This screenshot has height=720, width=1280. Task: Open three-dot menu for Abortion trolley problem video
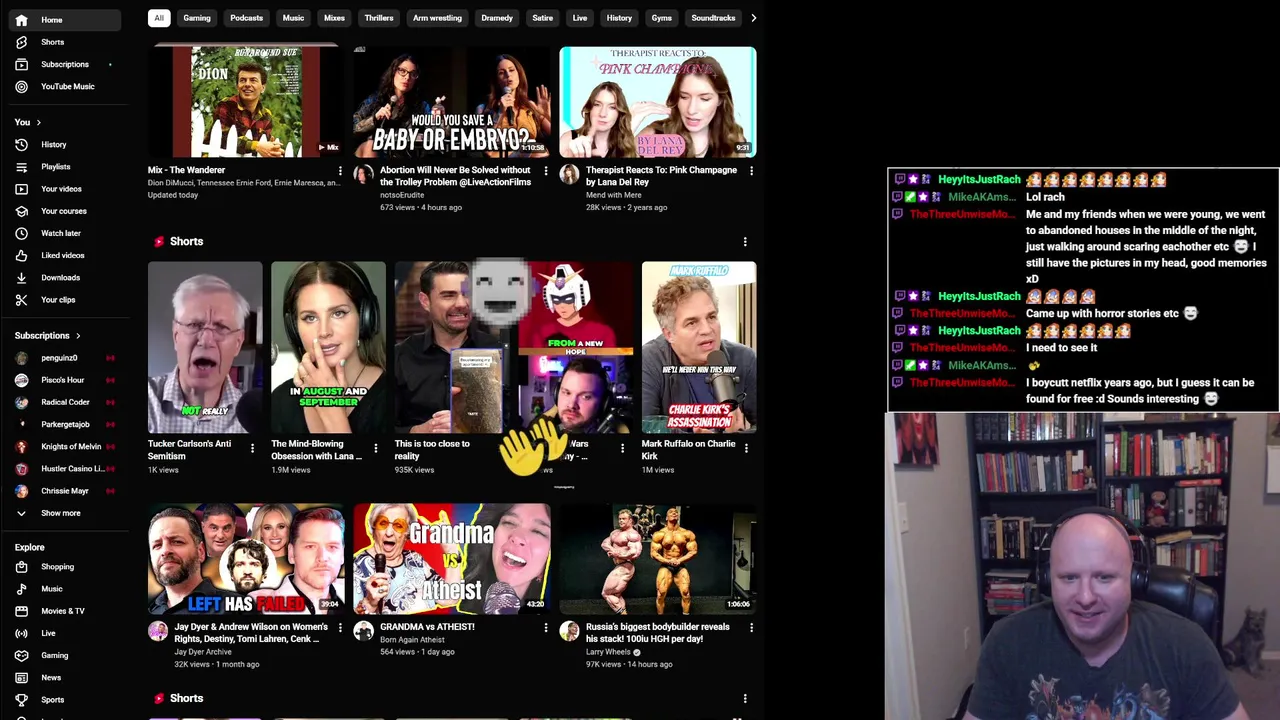[546, 171]
